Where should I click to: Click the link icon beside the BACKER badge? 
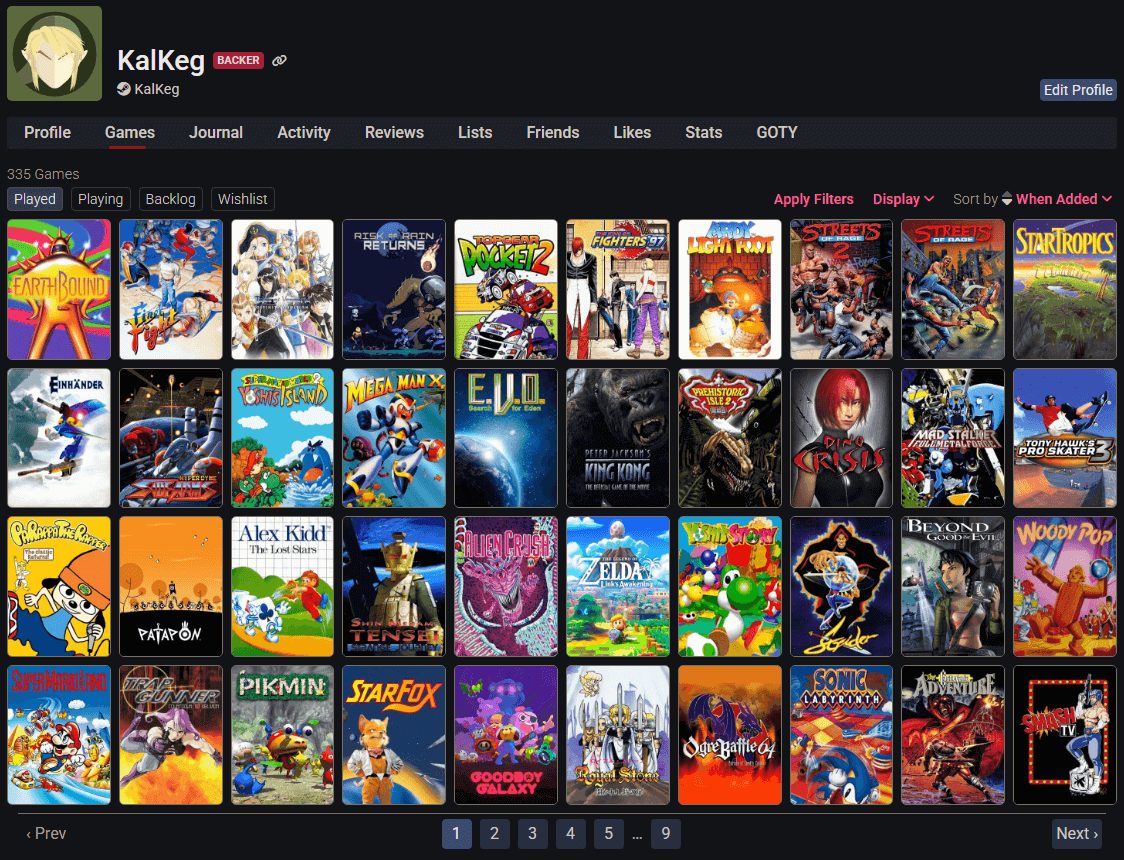click(x=279, y=60)
